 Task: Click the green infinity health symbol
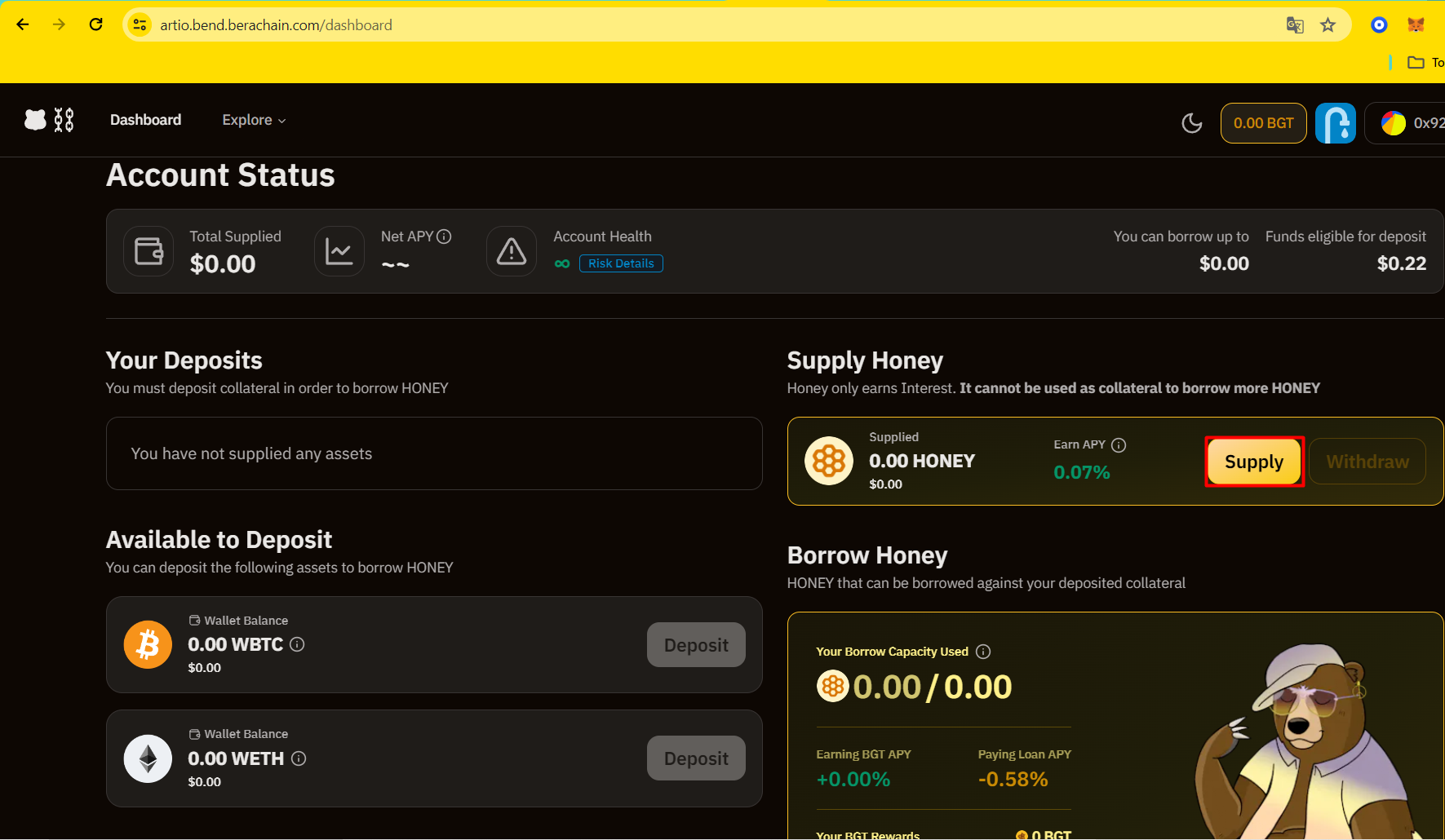point(562,263)
